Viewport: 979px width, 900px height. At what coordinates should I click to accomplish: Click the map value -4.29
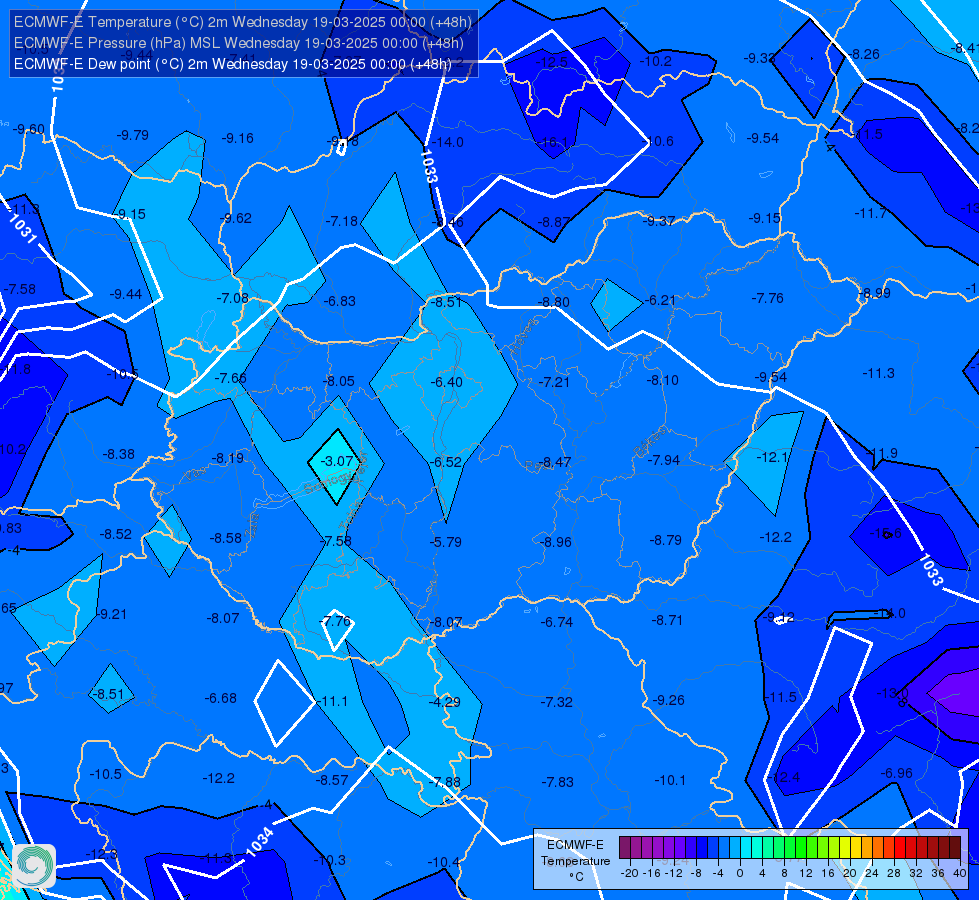click(445, 702)
